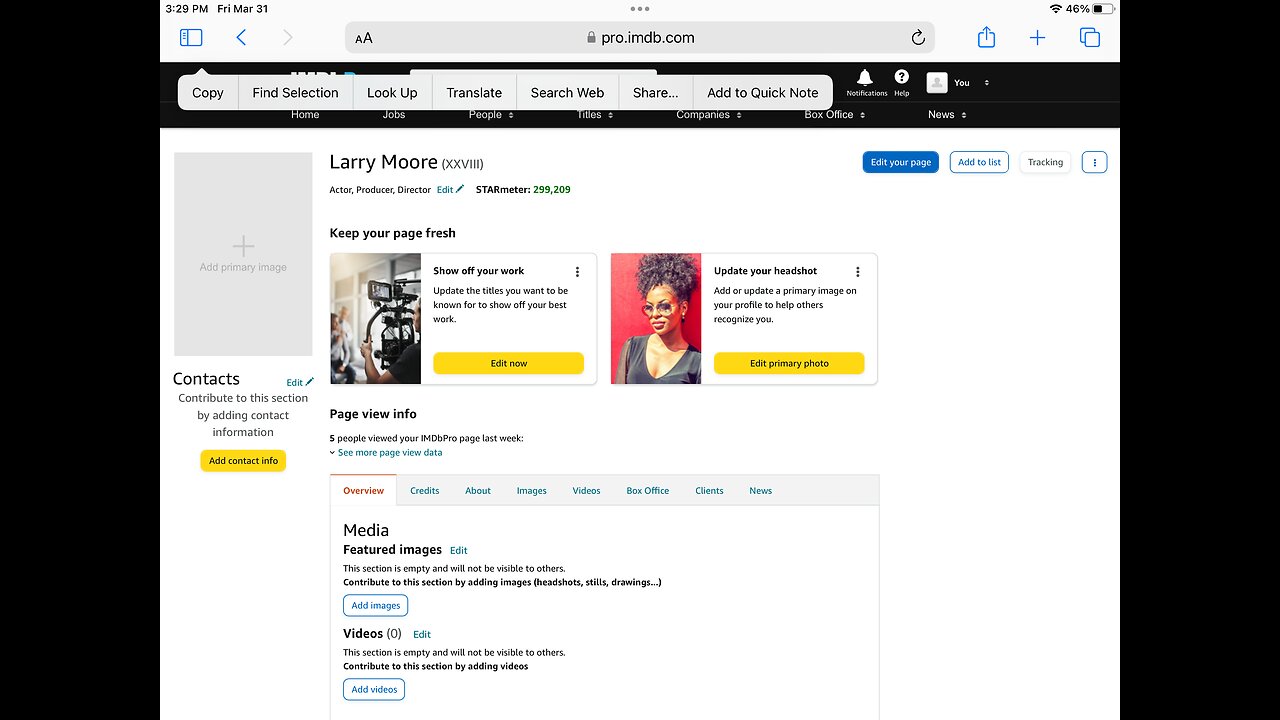
Task: Show the tab overview icon
Action: point(1089,38)
